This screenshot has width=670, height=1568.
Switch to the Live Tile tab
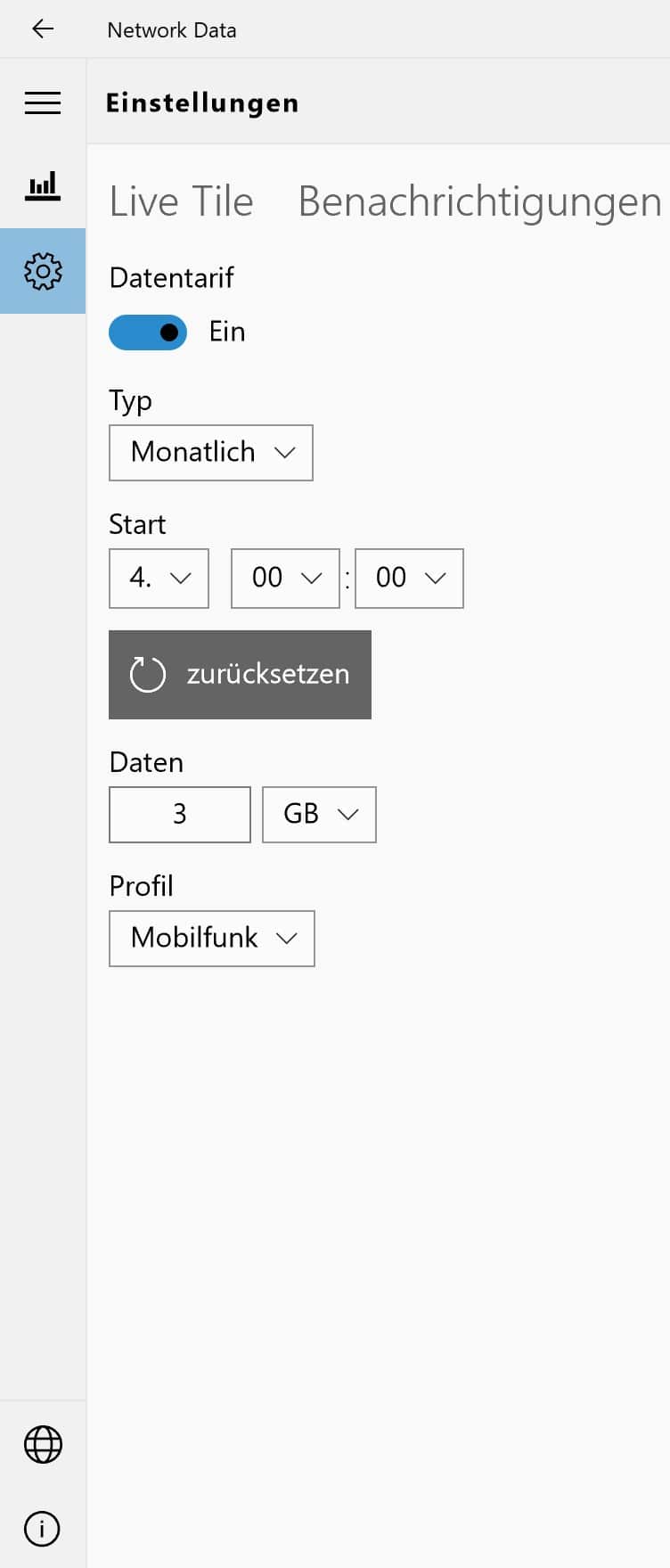point(182,201)
